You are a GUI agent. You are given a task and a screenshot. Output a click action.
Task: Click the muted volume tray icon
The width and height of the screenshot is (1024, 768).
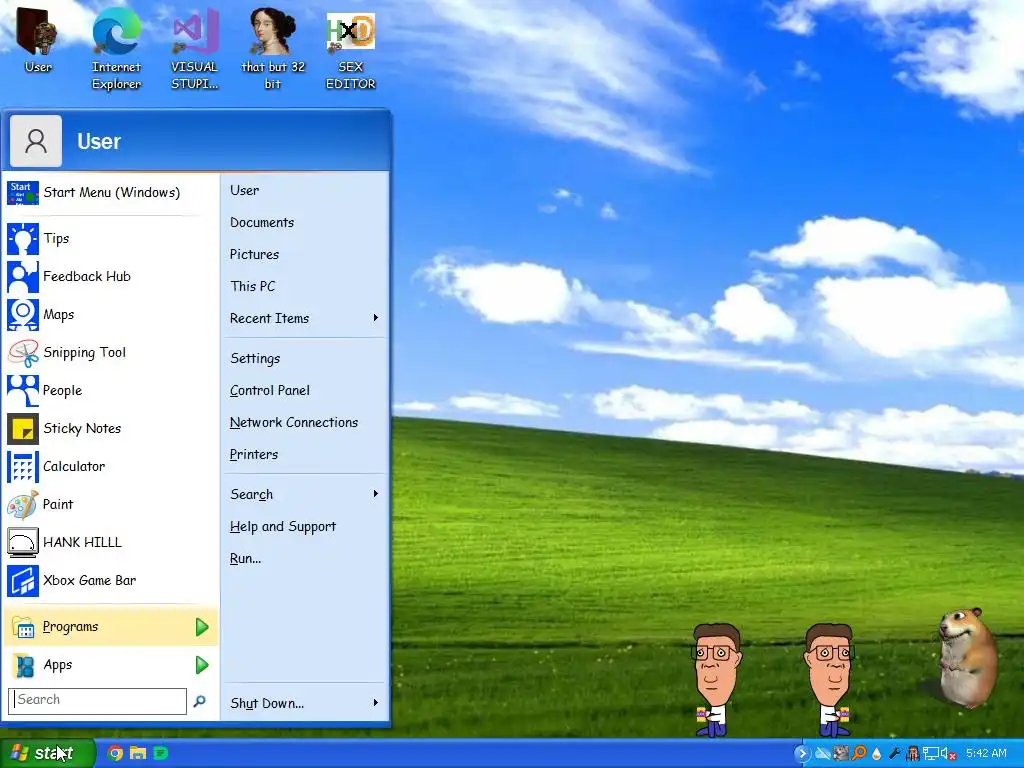tap(948, 754)
